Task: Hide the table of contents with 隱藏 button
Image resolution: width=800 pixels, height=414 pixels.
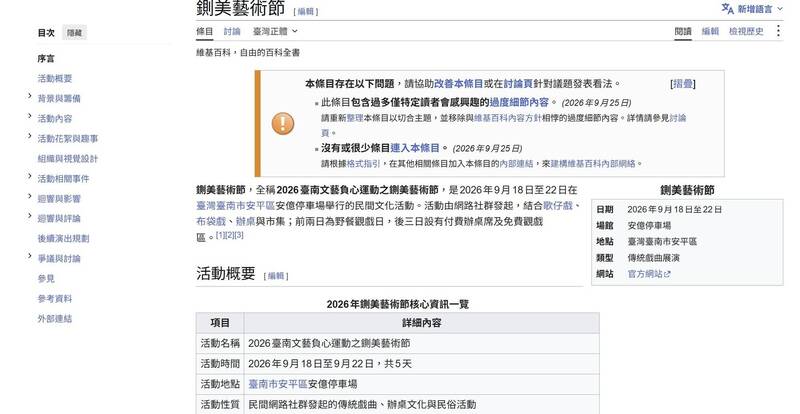Action: coord(74,33)
